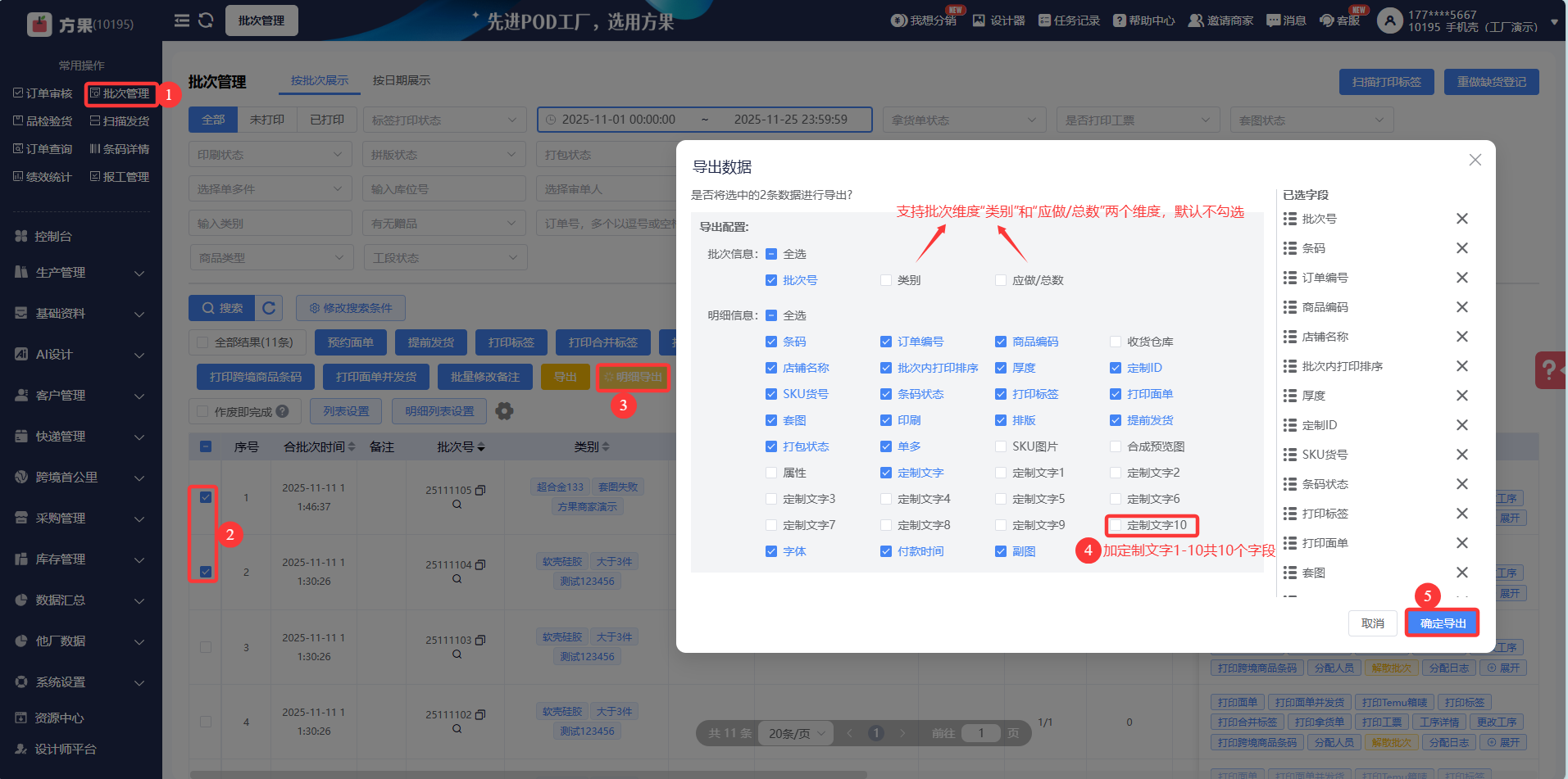Click the user avatar icon
Viewport: 1568px width, 779px height.
point(1389,20)
